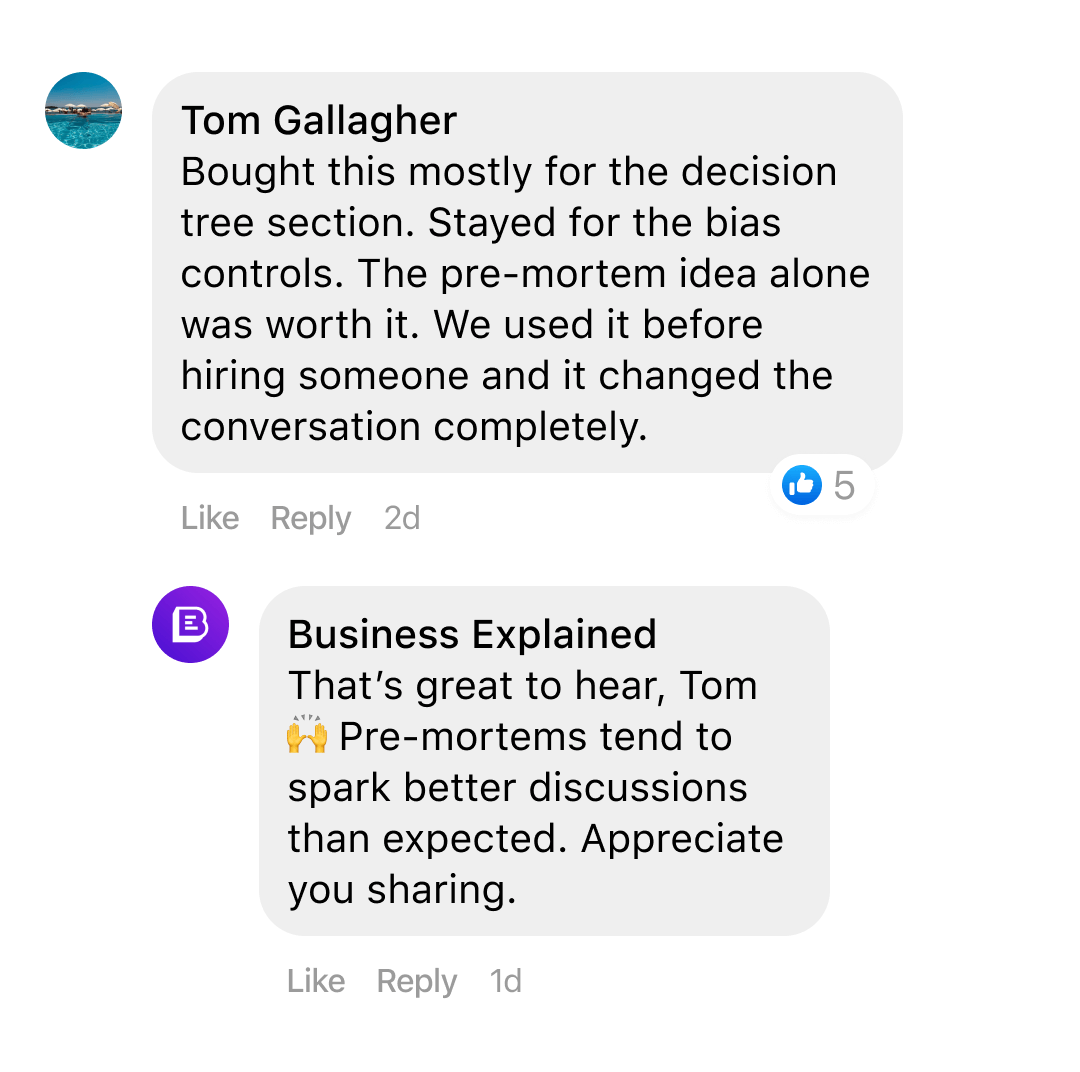Click the line 'That's great to hear, Tom'
The height and width of the screenshot is (1072, 1080).
[x=522, y=686]
